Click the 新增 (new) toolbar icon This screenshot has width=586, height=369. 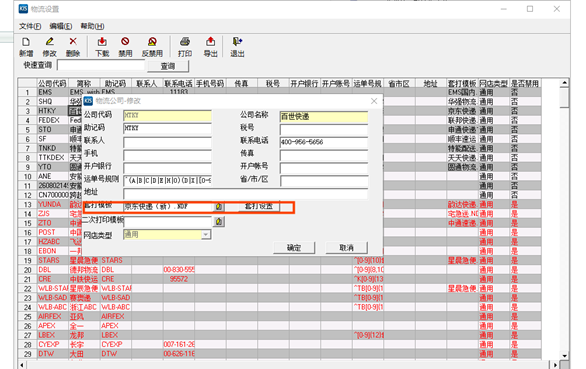click(x=26, y=42)
